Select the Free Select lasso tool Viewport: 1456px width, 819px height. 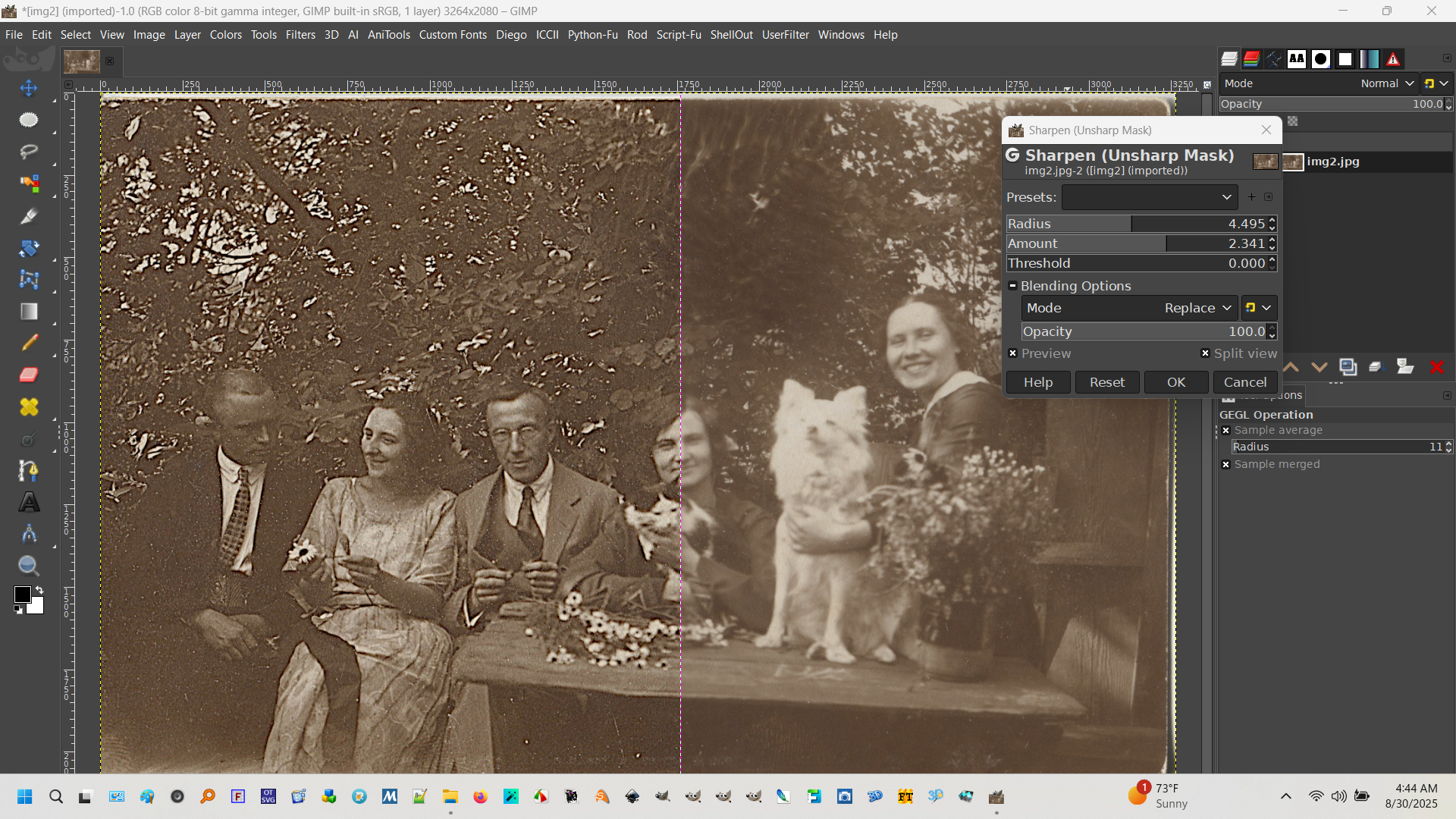coord(29,152)
